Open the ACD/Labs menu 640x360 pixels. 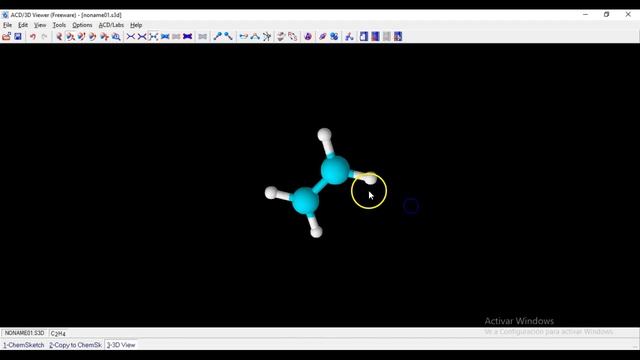111,25
